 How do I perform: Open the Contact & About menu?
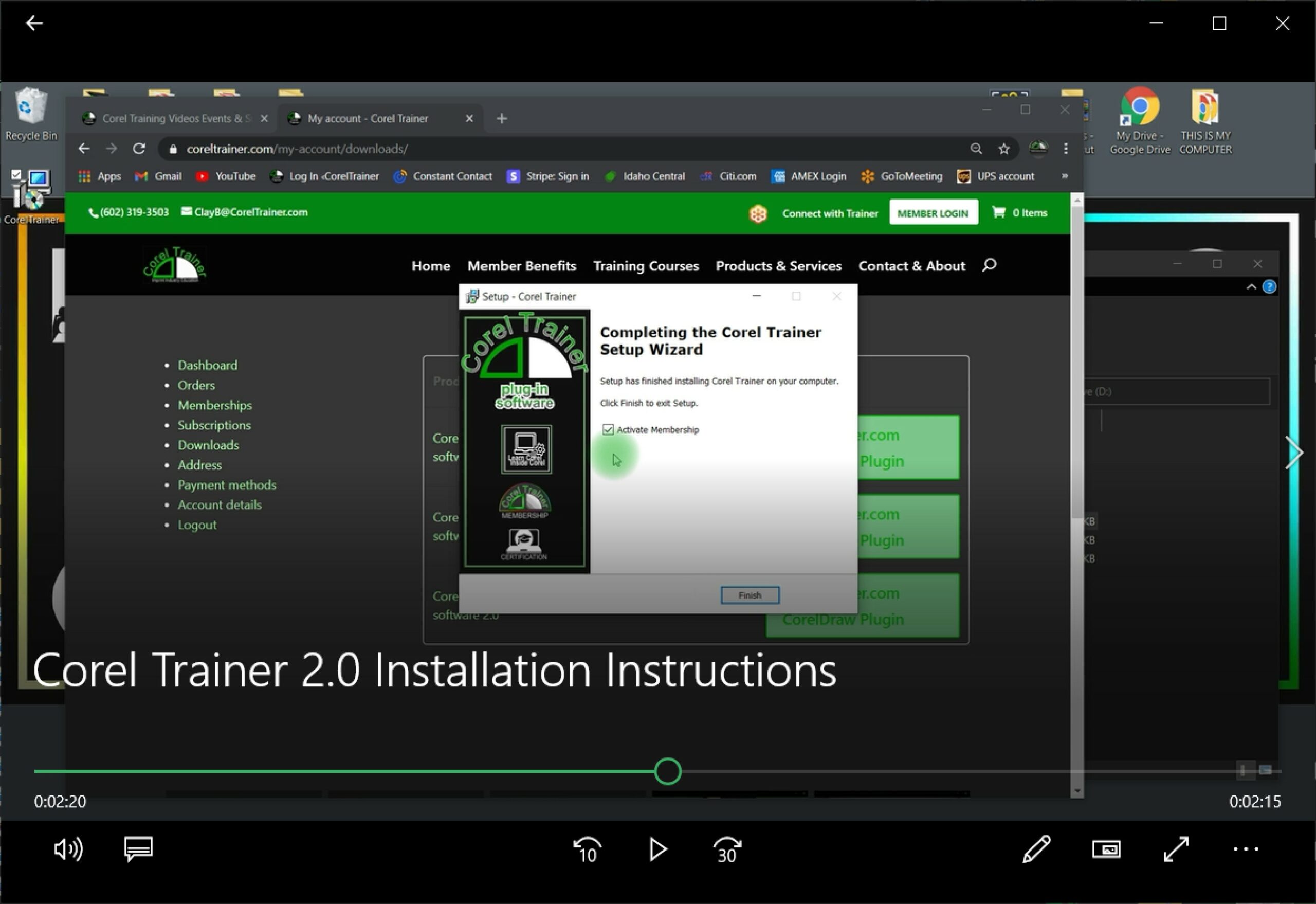pos(911,266)
